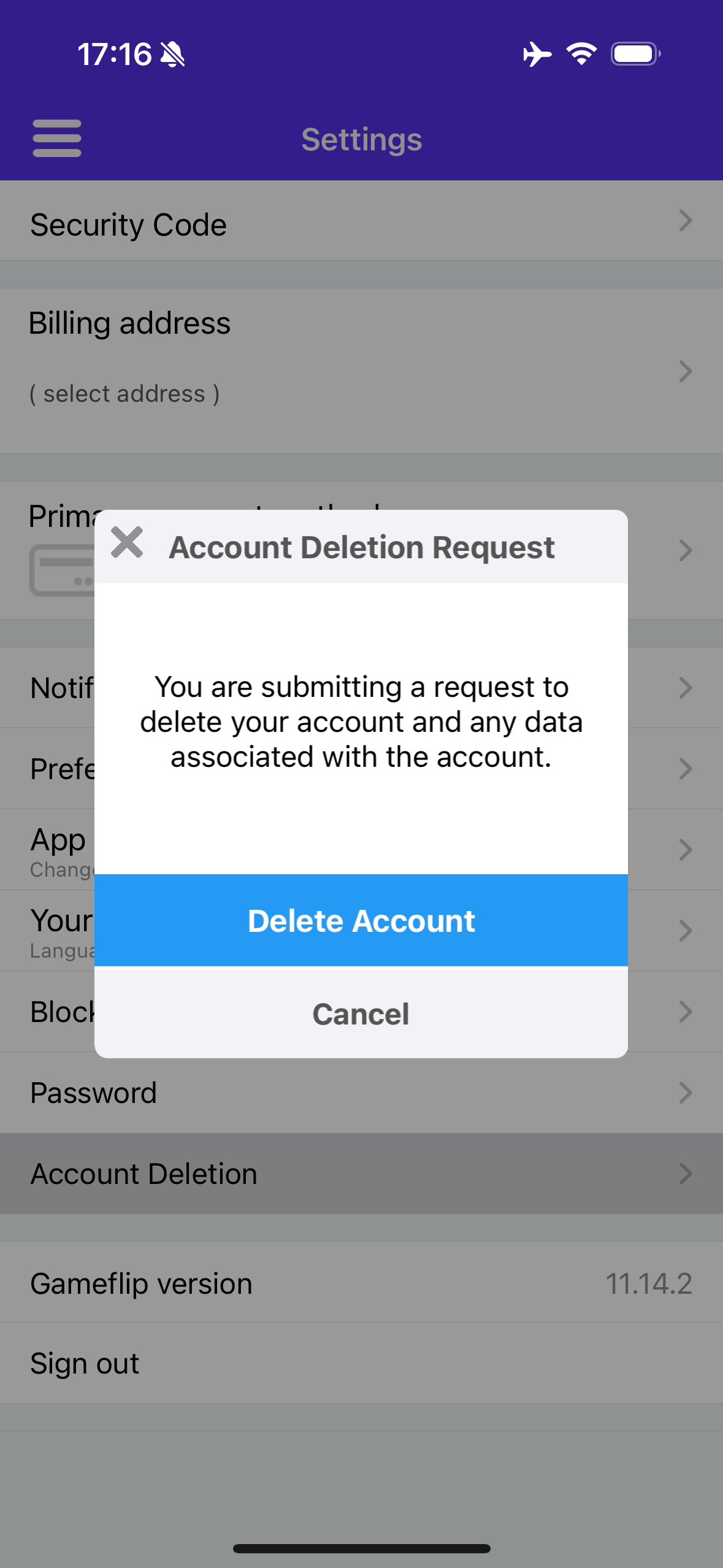Screen dimensions: 723x1568
Task: Tap the airplane mode status icon
Action: (537, 54)
